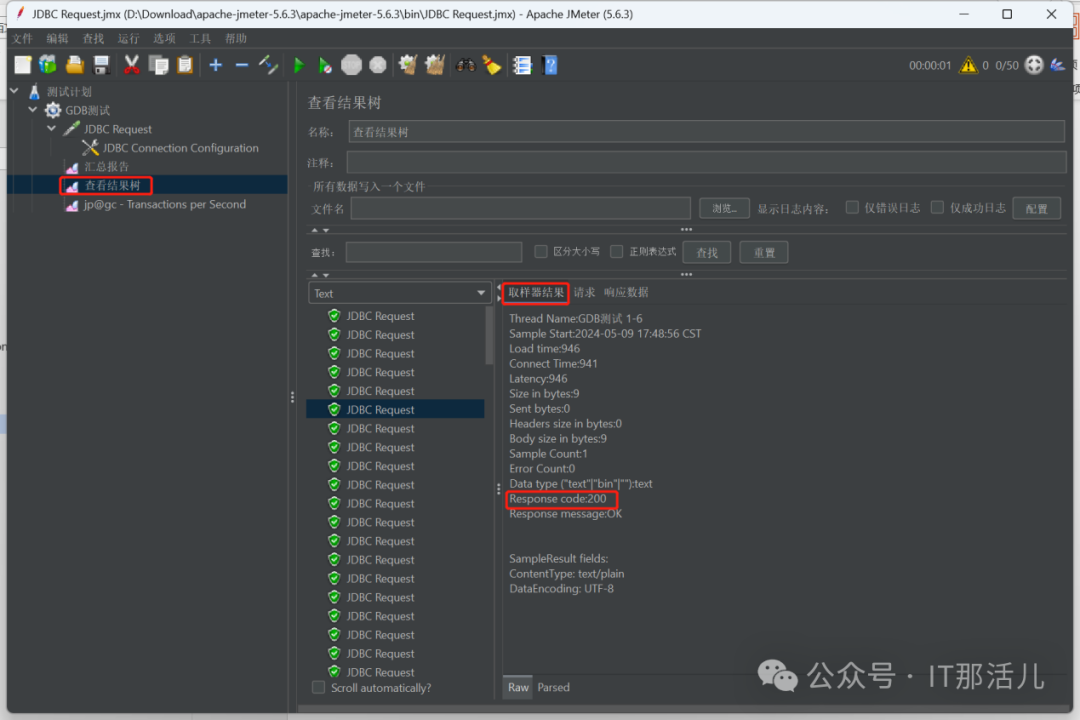
Task: Click the 注释 comment input field
Action: 707,163
